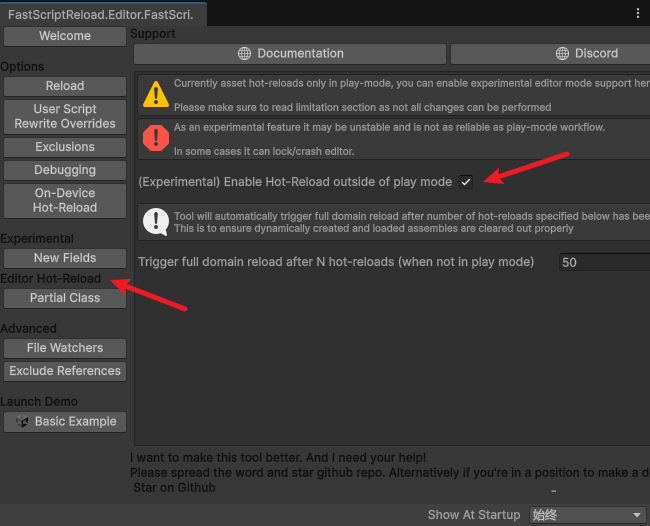
Task: Open the Debugging section
Action: point(65,170)
